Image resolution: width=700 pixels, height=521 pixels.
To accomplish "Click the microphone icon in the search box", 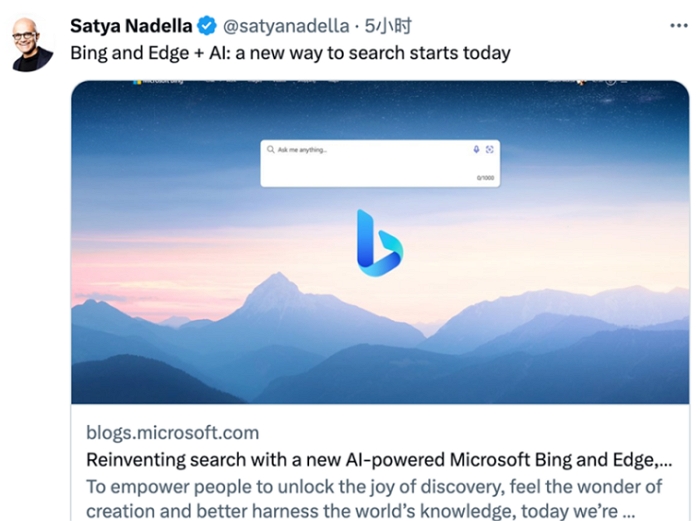I will pyautogui.click(x=476, y=149).
